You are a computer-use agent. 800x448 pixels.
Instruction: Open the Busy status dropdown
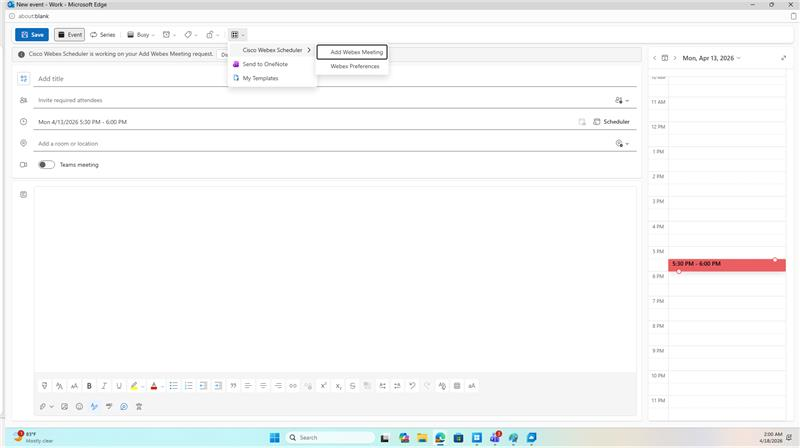141,35
